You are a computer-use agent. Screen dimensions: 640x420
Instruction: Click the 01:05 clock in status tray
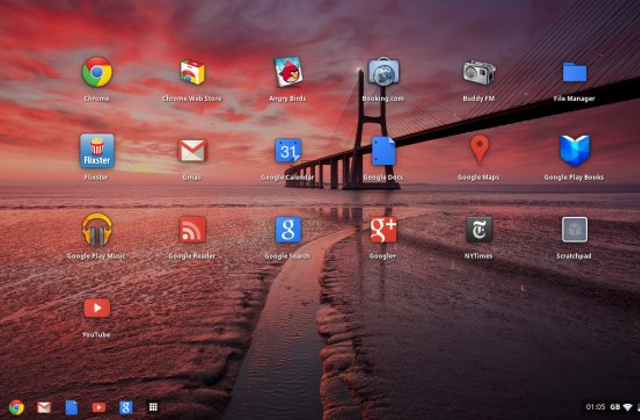point(595,407)
